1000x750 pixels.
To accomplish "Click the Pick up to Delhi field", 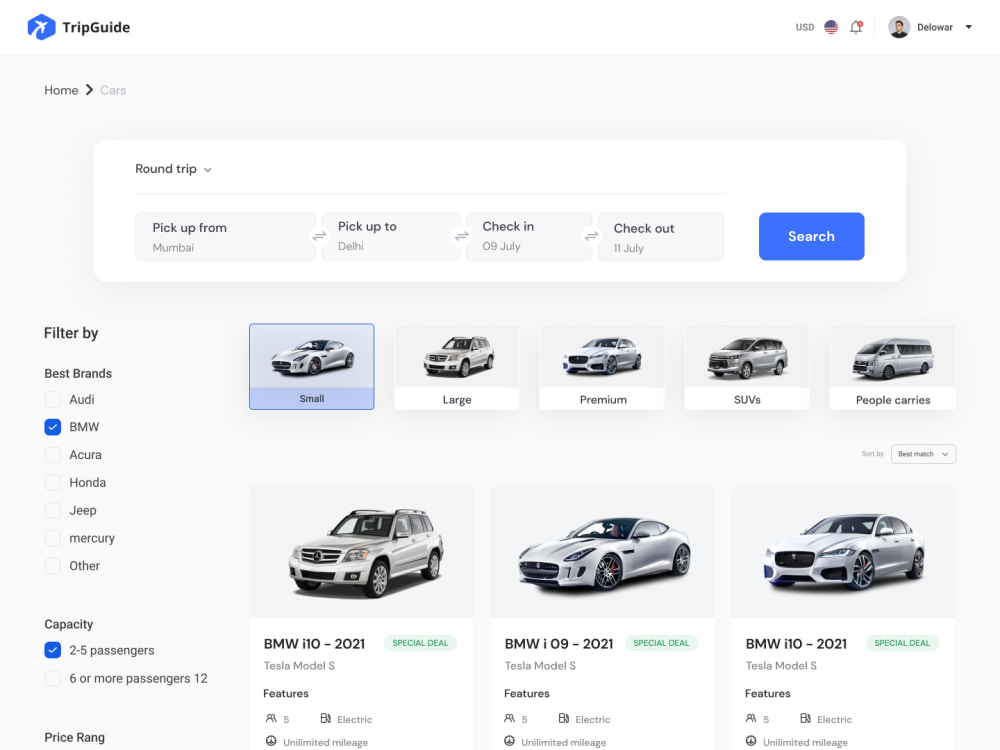I will point(390,237).
